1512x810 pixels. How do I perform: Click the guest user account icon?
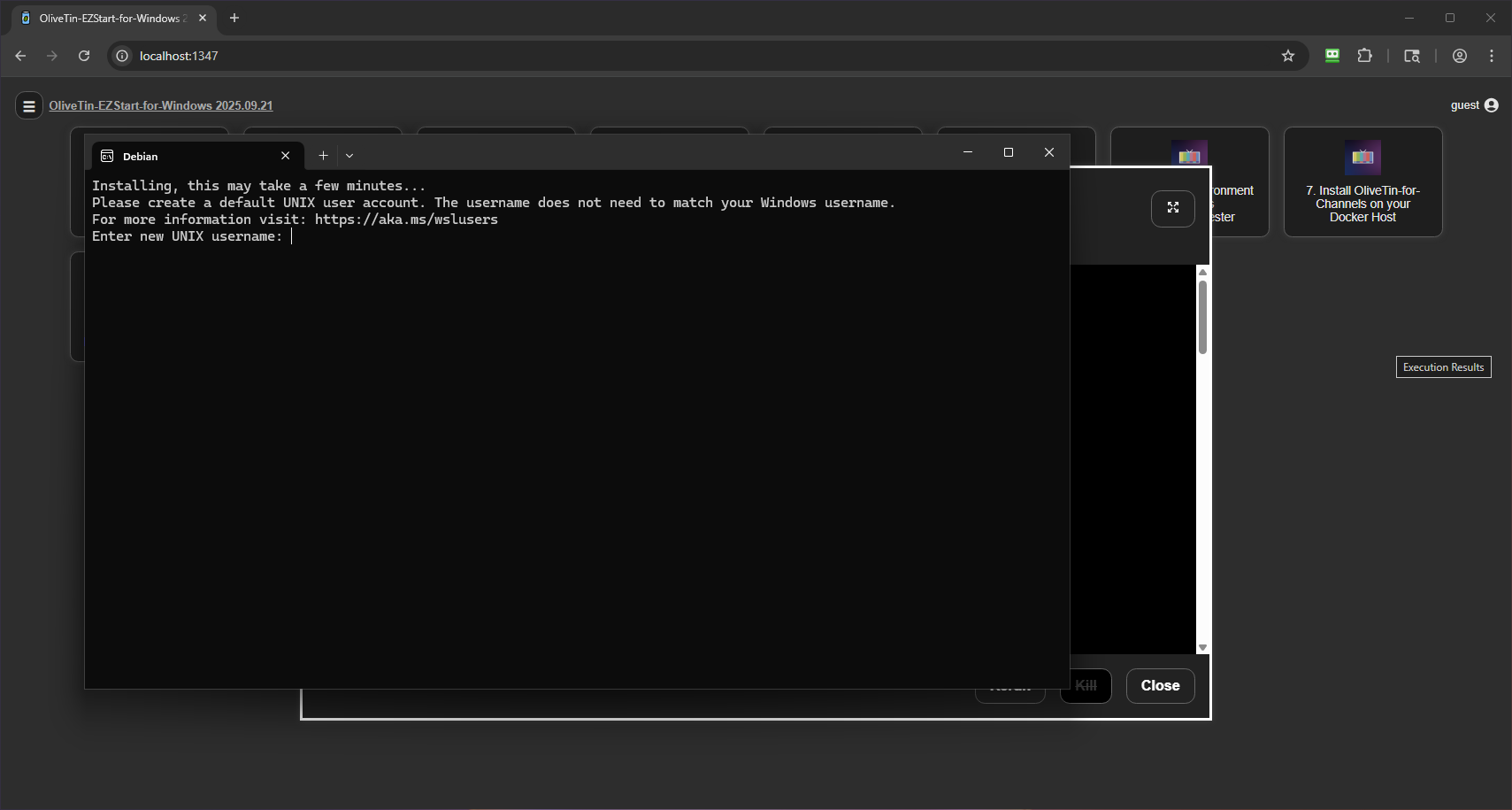point(1492,105)
